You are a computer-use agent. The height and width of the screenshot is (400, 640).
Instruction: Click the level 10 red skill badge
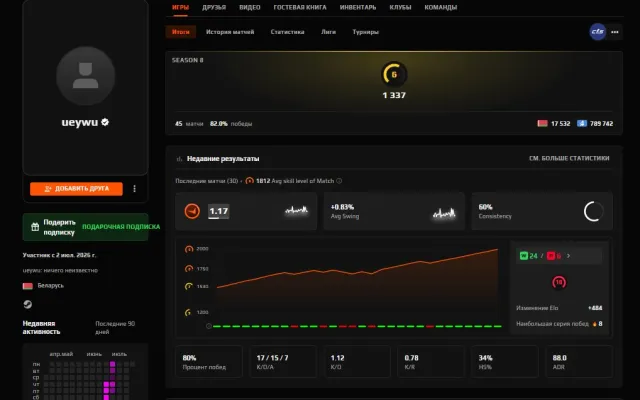[x=559, y=282]
